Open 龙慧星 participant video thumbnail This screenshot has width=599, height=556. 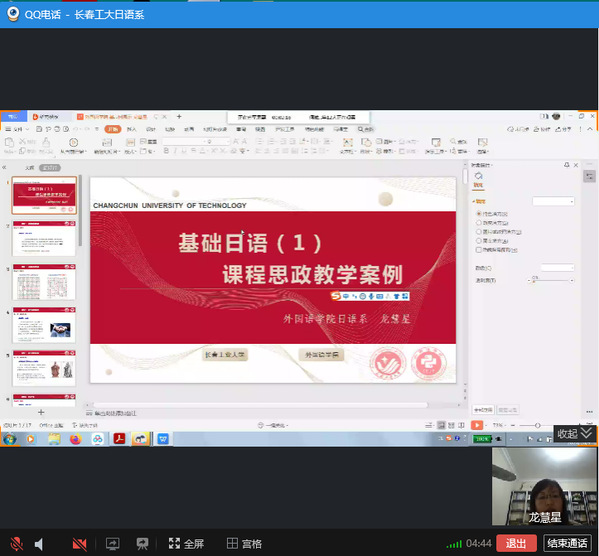coord(544,486)
